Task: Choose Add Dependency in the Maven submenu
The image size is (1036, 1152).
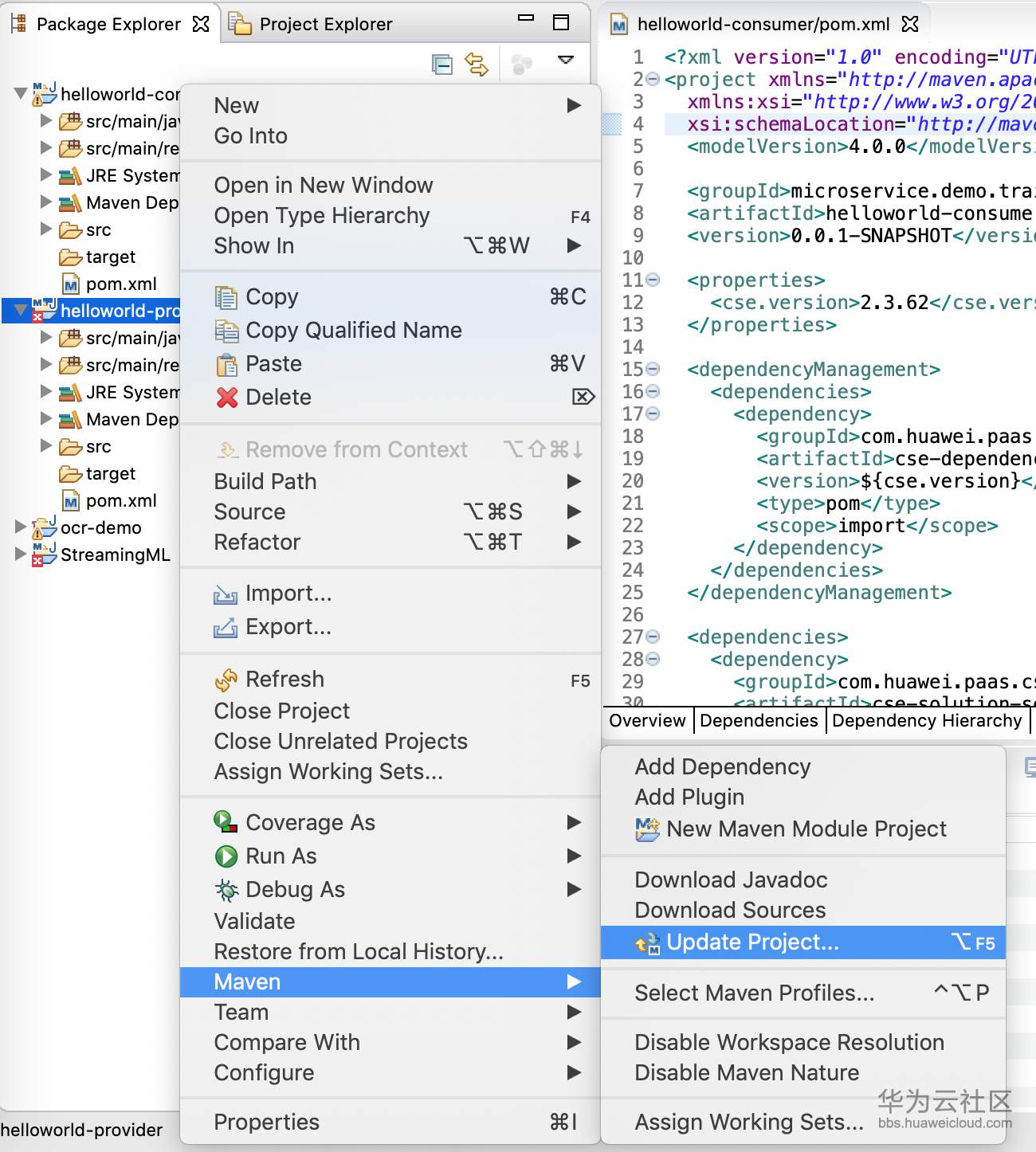Action: pyautogui.click(x=803, y=767)
